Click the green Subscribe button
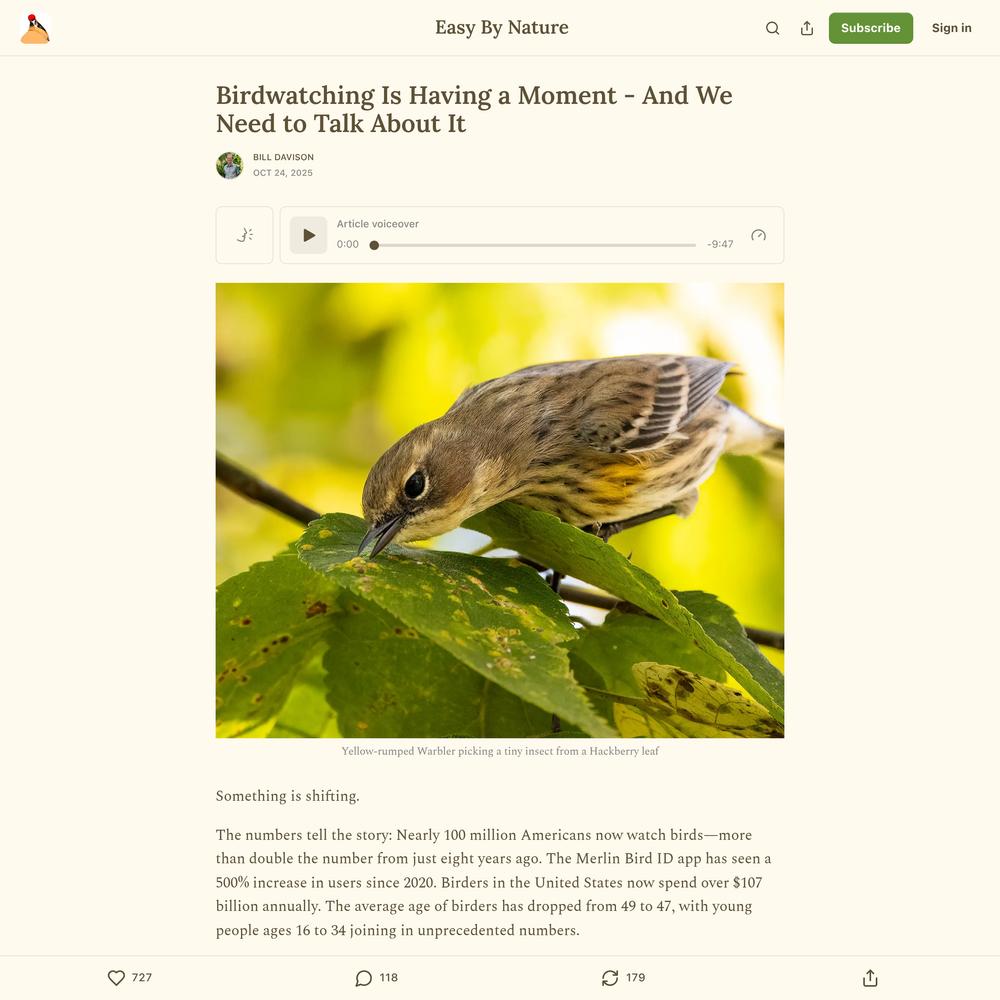1000x1000 pixels. click(871, 28)
